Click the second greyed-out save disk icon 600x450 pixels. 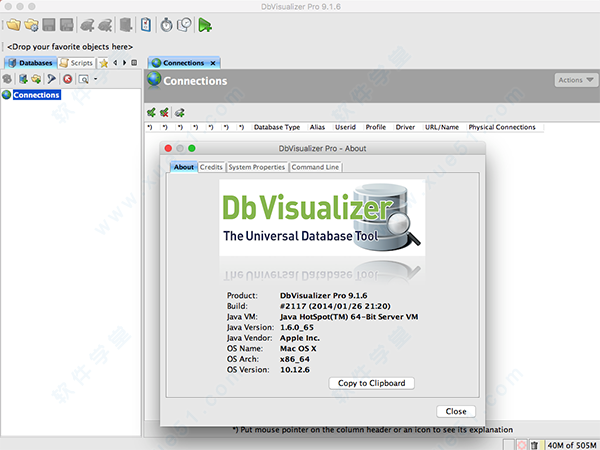click(x=67, y=25)
